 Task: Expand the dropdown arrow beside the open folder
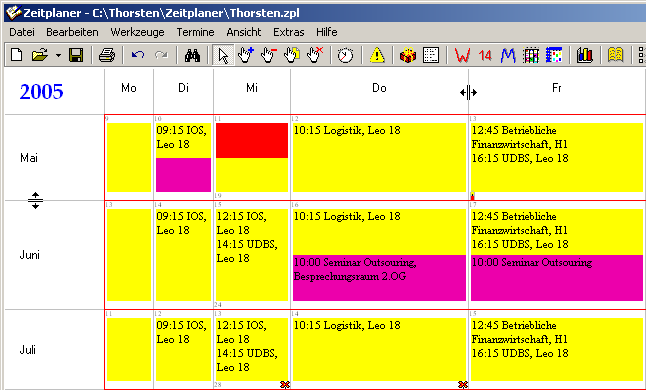(59, 55)
